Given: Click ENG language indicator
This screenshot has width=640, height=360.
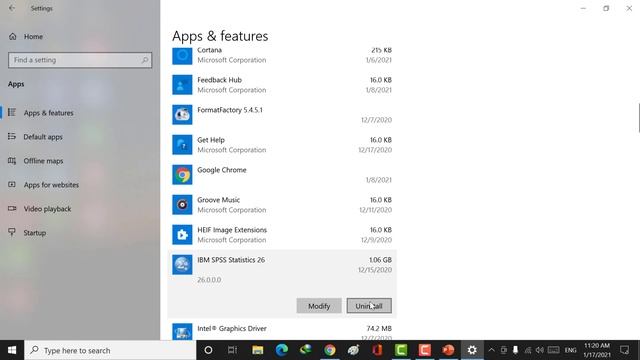Looking at the screenshot, I should [570, 350].
